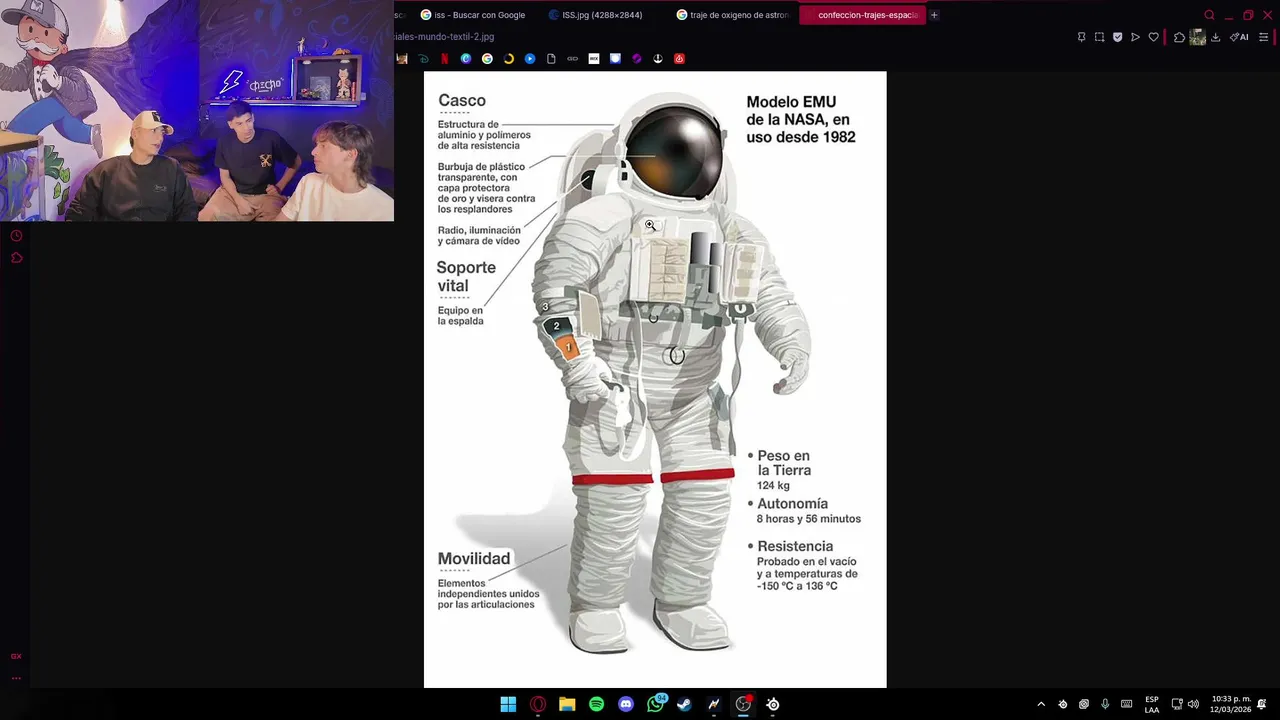Open the red square bookmark icon
1280x720 pixels.
pos(679,59)
